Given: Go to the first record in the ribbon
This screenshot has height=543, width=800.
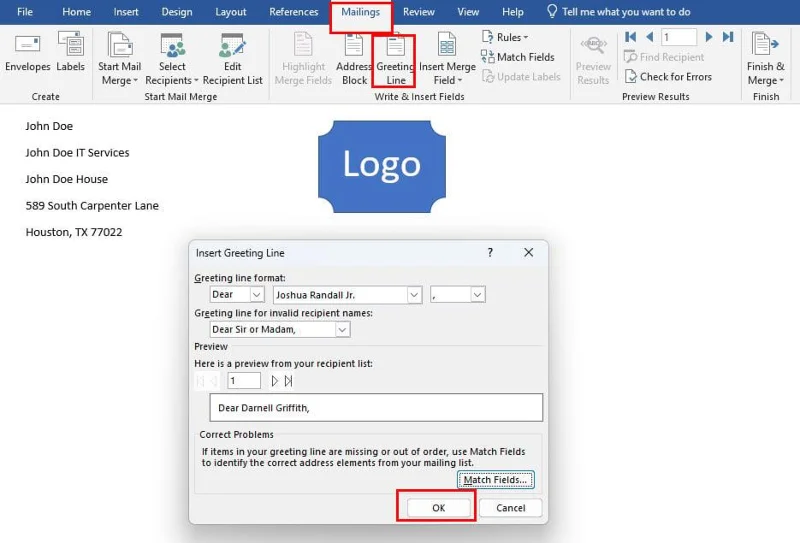Looking at the screenshot, I should click(630, 37).
